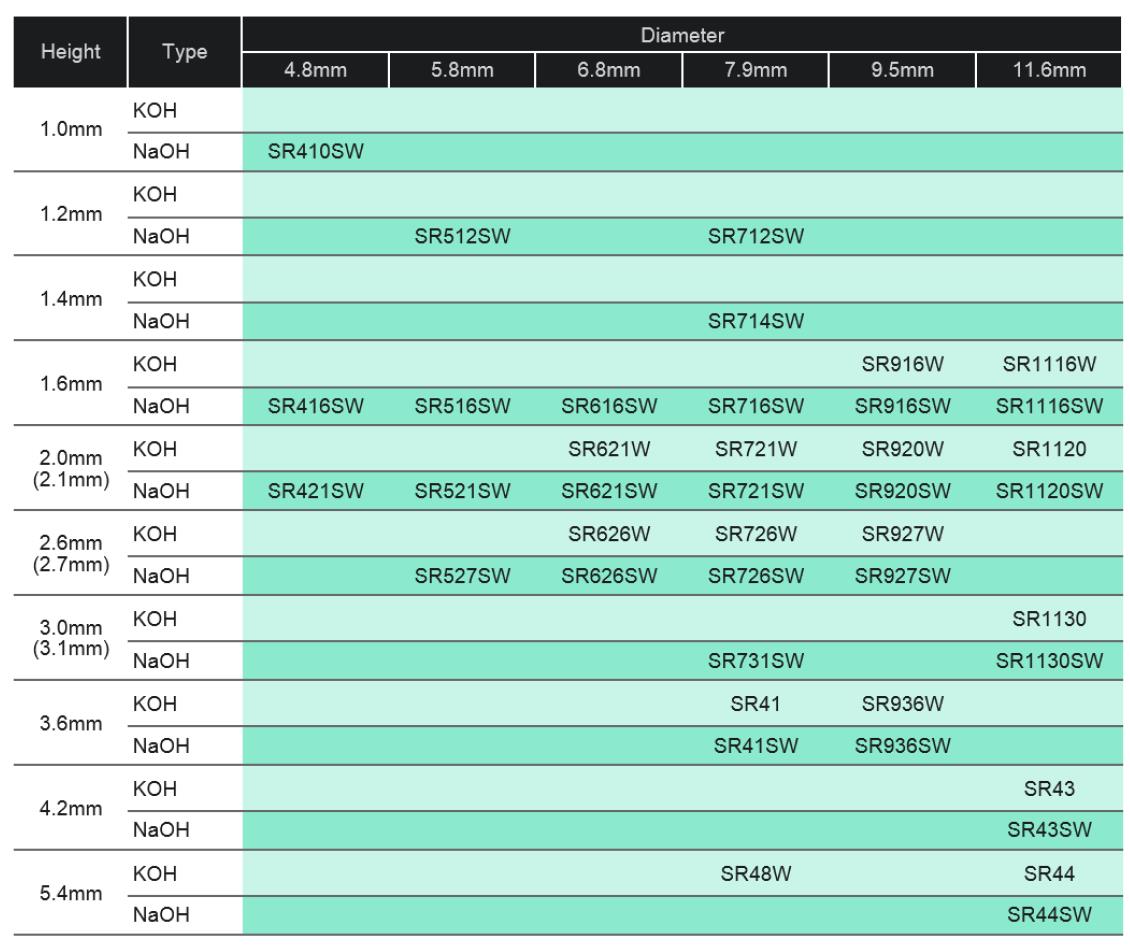Select the SR936SW model cell
The width and height of the screenshot is (1130, 950).
[x=902, y=745]
